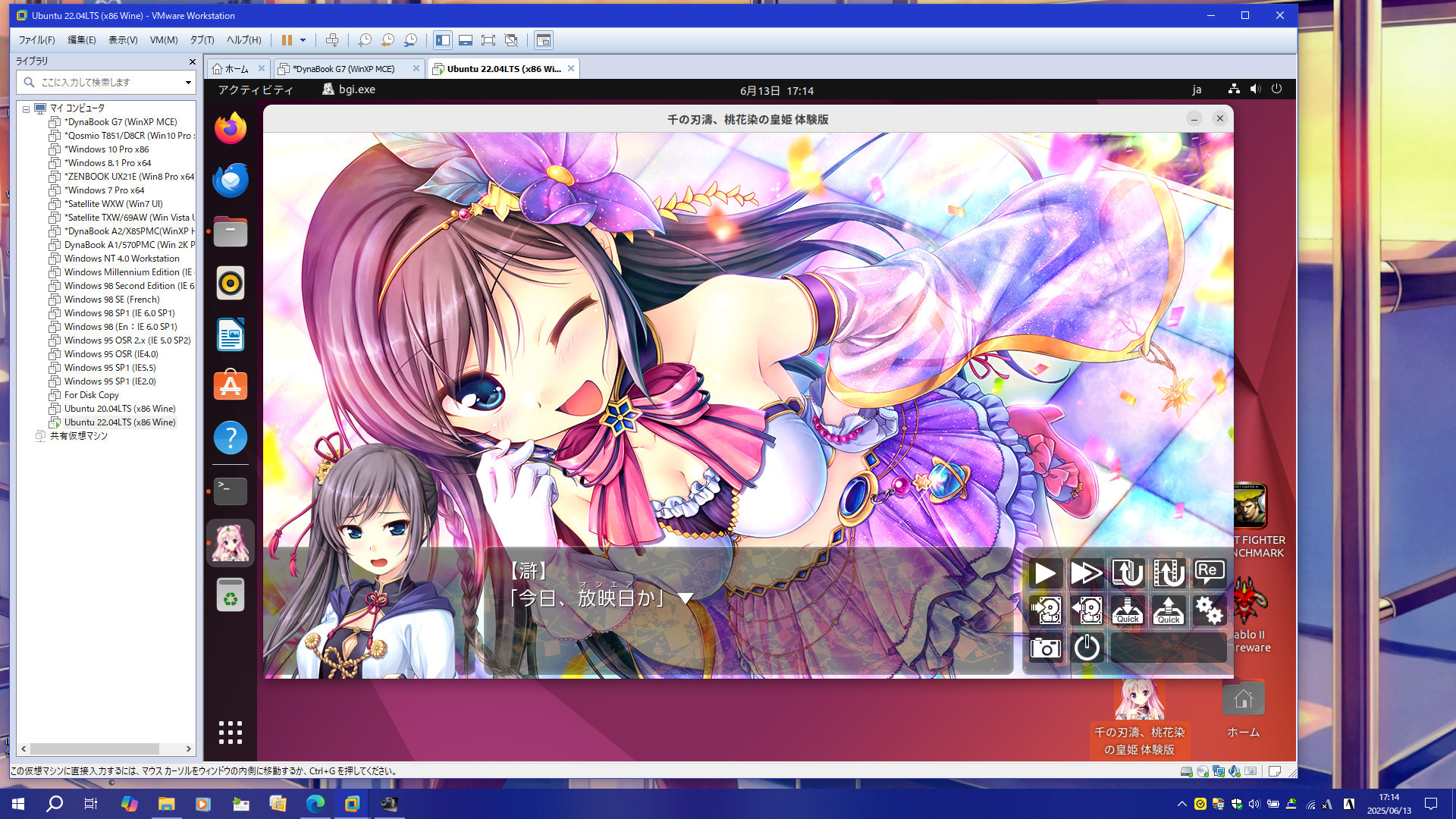The image size is (1456, 819).
Task: Open the アクティビティ overview in Ubuntu
Action: pyautogui.click(x=256, y=89)
